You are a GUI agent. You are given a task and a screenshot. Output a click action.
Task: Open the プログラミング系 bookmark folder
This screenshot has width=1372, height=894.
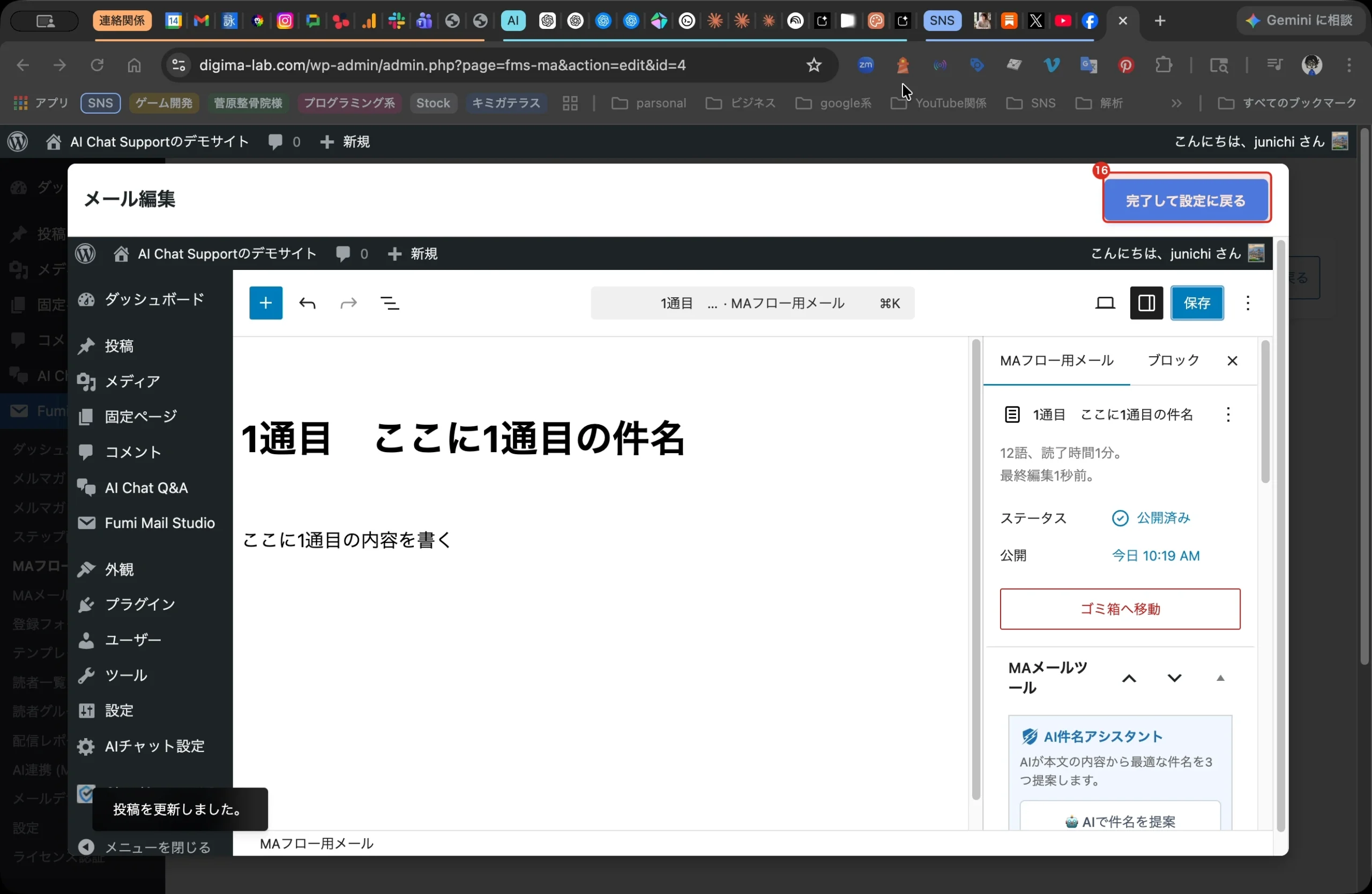[x=349, y=103]
